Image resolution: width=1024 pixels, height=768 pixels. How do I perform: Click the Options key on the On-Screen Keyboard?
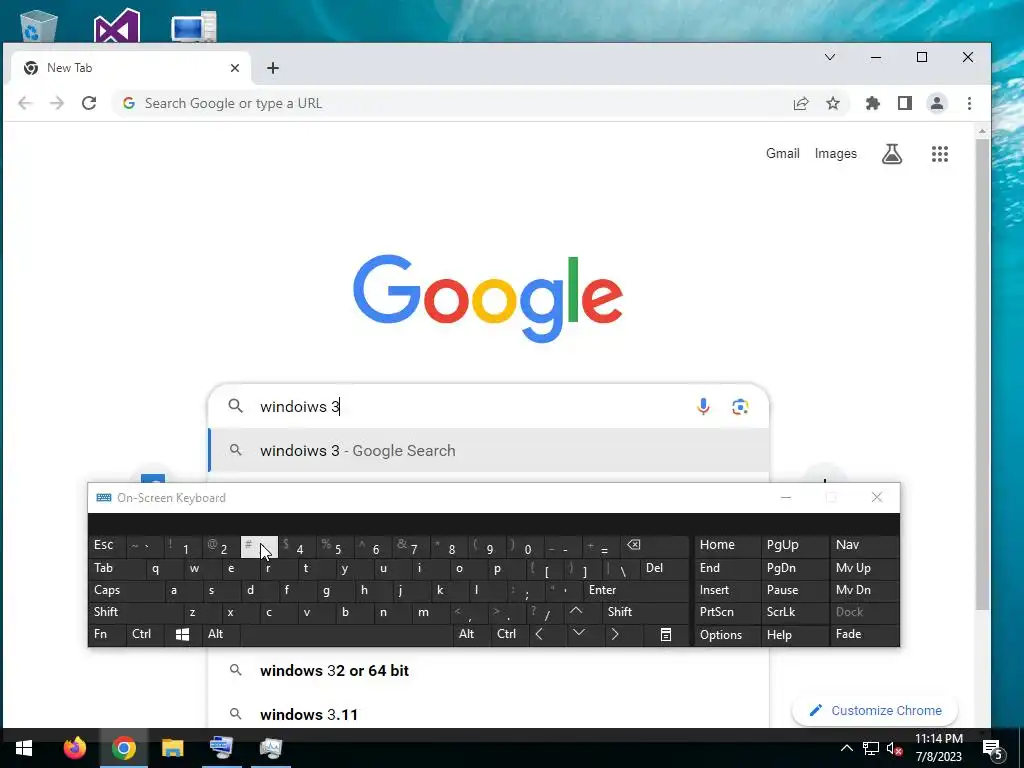pos(728,634)
